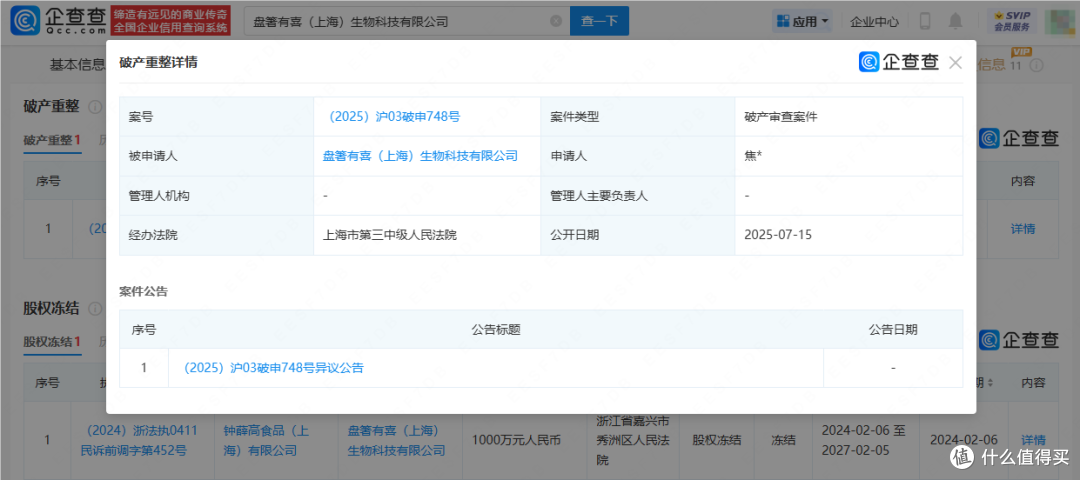Select the 2025-07-15 public date
1080x480 pixels.
point(778,235)
